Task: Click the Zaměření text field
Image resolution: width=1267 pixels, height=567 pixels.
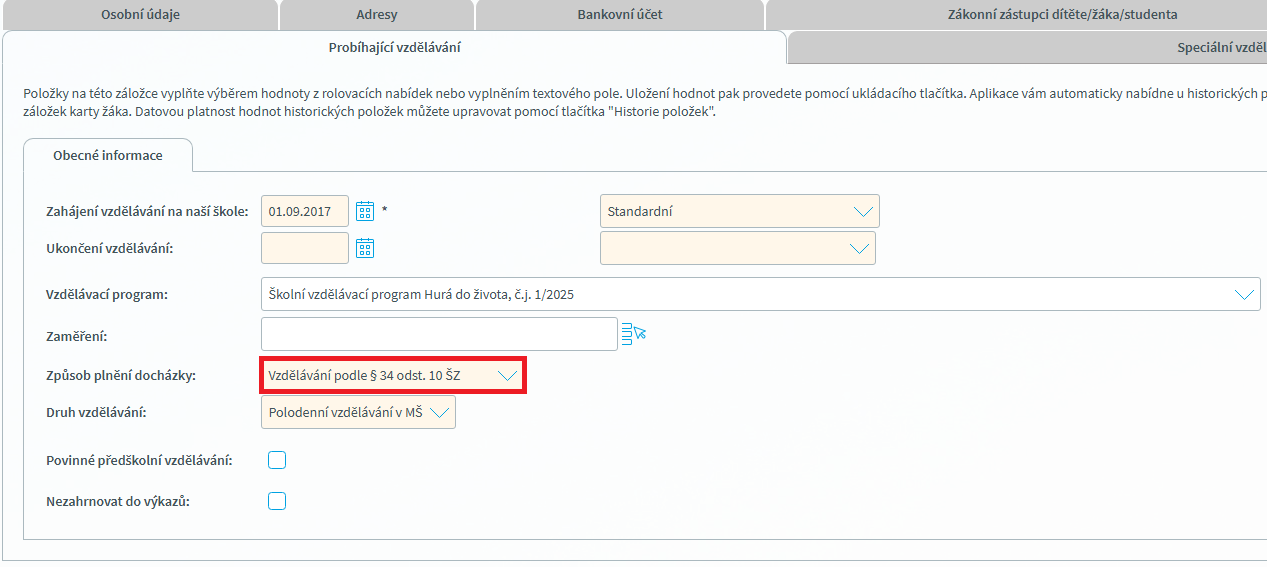Action: tap(439, 333)
